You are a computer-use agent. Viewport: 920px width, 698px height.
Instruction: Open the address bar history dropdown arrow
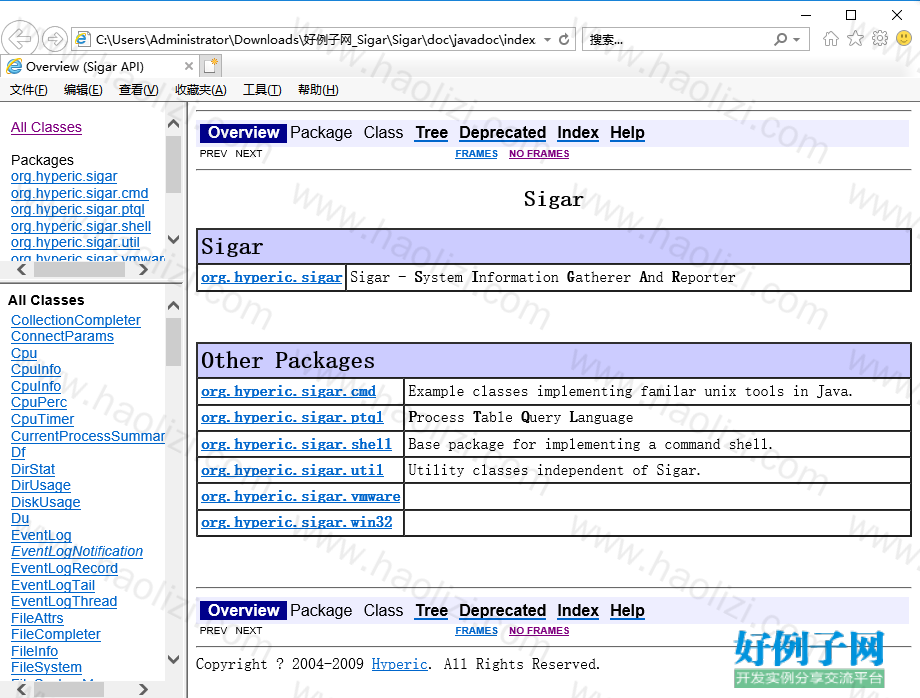pos(547,39)
